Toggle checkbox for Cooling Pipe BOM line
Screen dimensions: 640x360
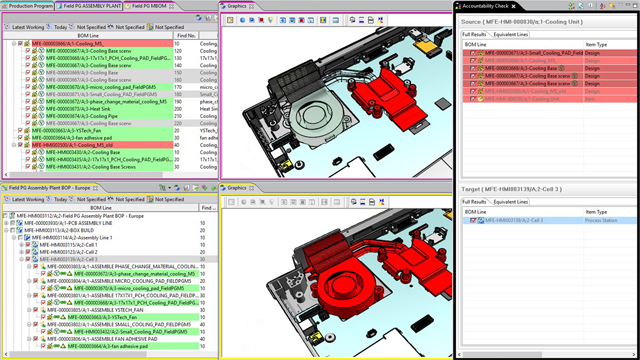tap(28, 116)
